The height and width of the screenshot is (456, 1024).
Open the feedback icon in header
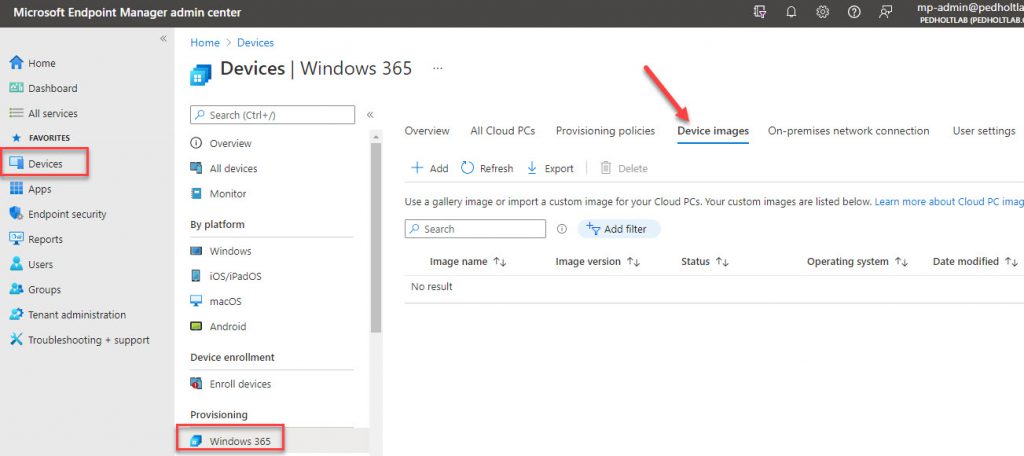tap(885, 12)
